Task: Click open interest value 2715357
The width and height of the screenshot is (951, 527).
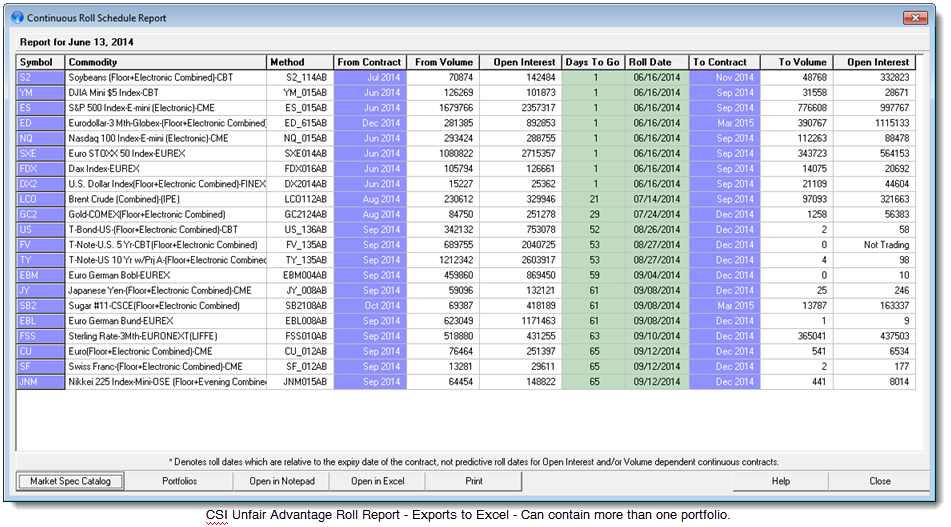Action: click(x=520, y=153)
